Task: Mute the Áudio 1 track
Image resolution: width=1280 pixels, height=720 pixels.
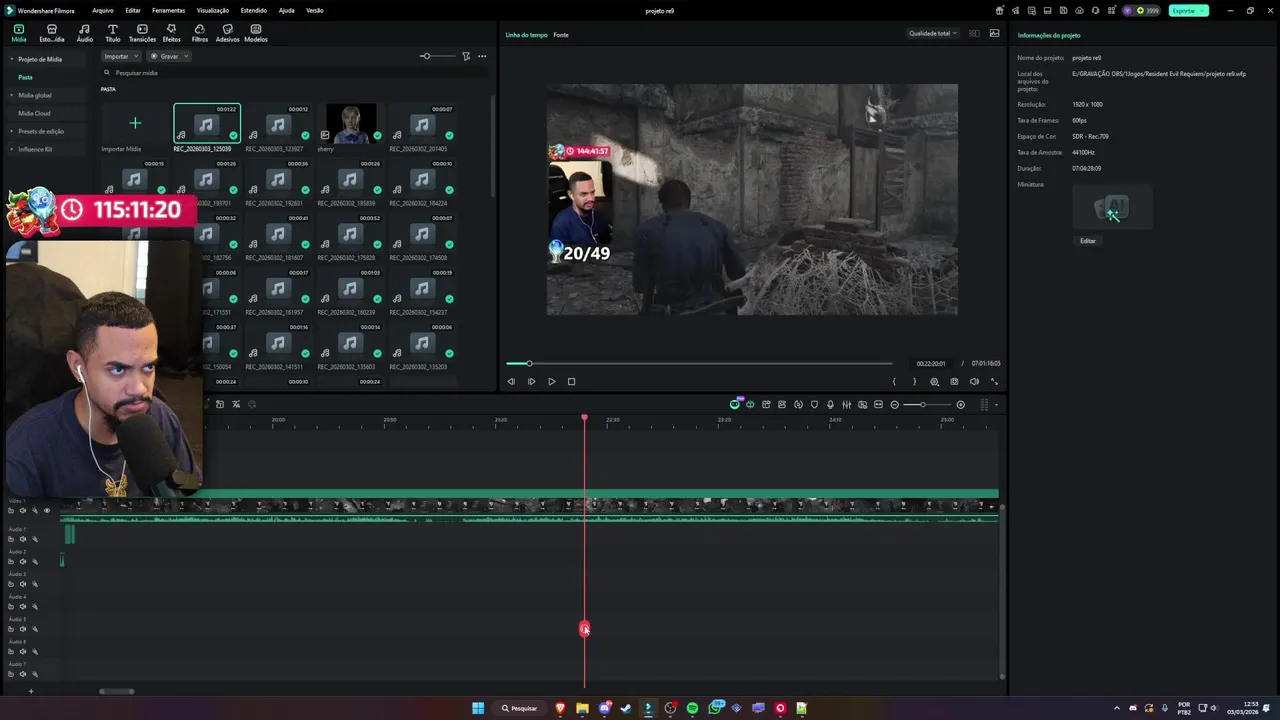Action: pos(23,539)
